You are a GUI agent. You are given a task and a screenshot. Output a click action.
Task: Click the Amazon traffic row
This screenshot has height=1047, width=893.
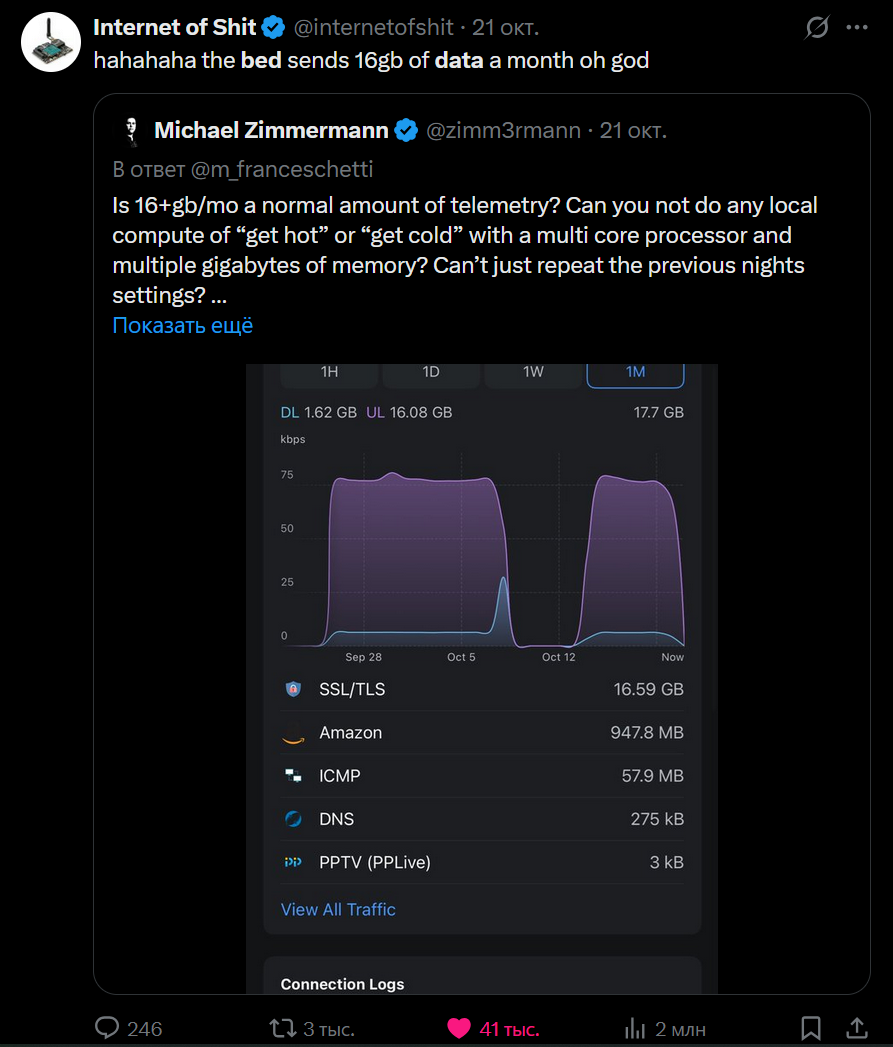pyautogui.click(x=482, y=733)
